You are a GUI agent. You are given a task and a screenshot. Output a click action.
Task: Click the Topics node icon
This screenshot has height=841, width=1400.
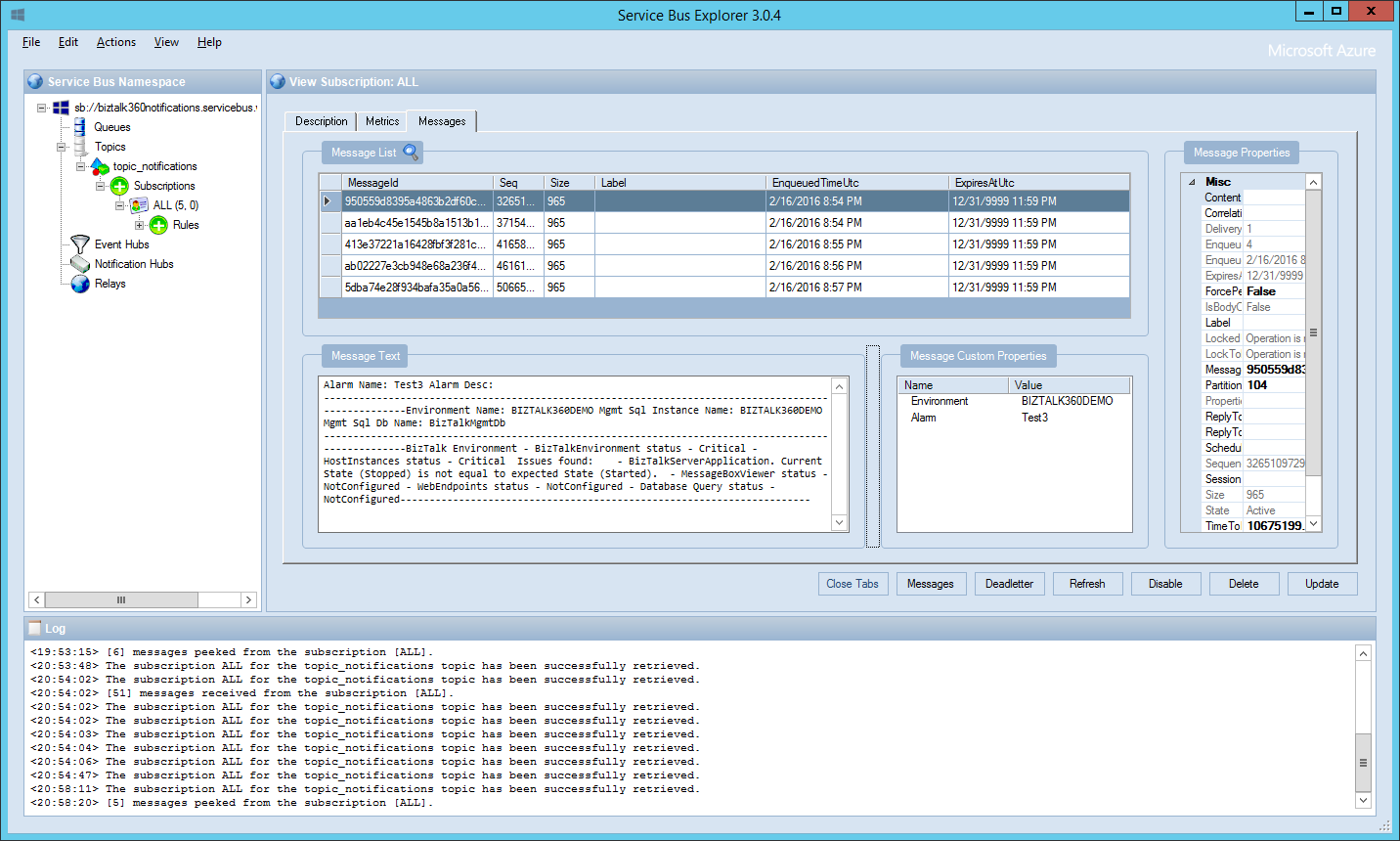pos(80,147)
